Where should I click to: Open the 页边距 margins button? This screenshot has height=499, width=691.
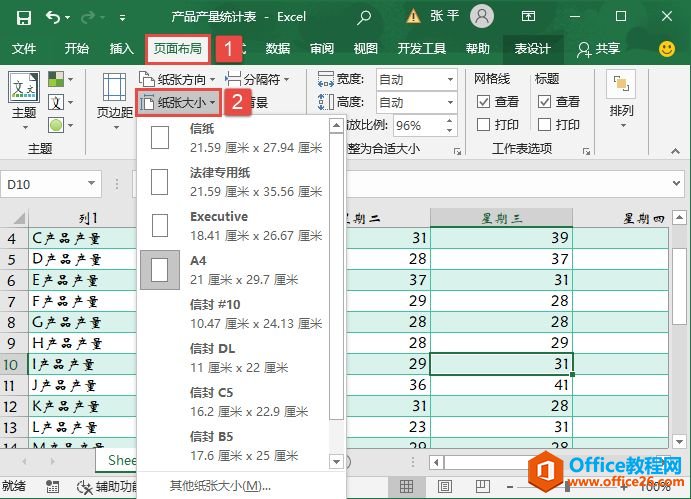(x=115, y=101)
